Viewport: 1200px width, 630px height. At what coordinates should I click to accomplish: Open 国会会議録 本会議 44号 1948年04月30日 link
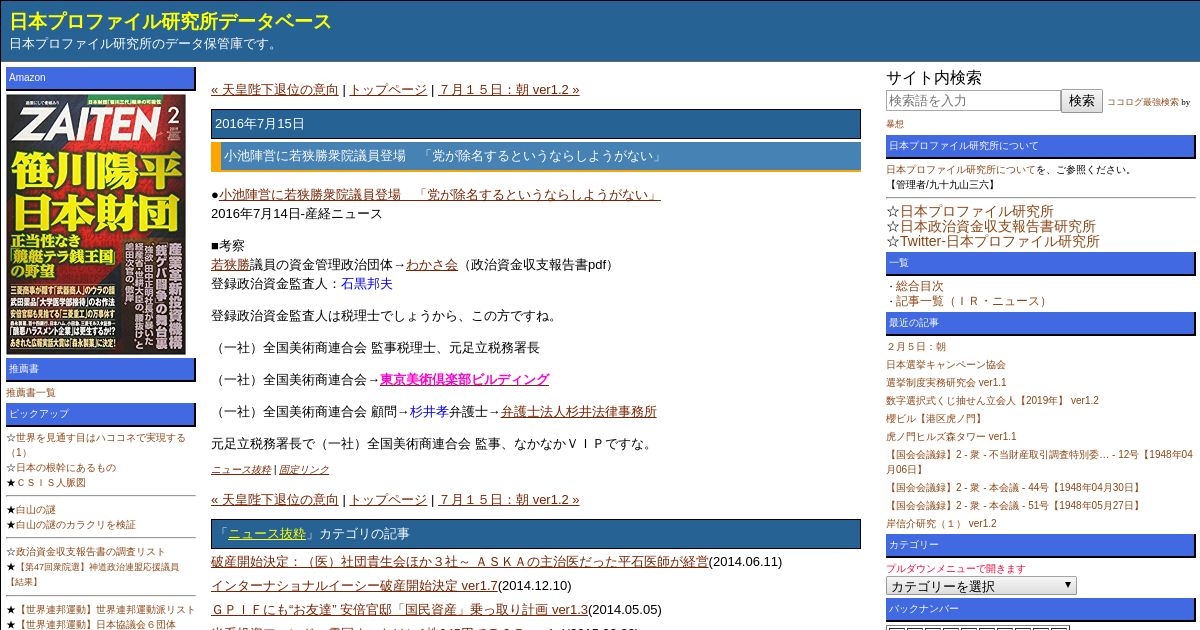[1014, 488]
